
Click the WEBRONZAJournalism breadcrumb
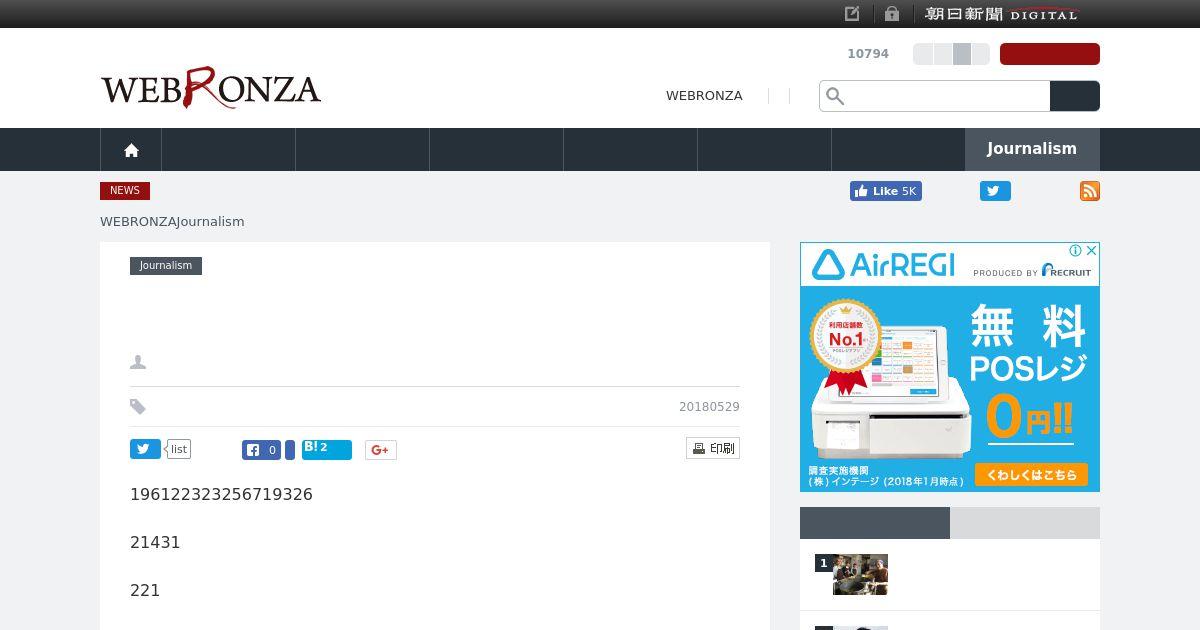(x=172, y=221)
